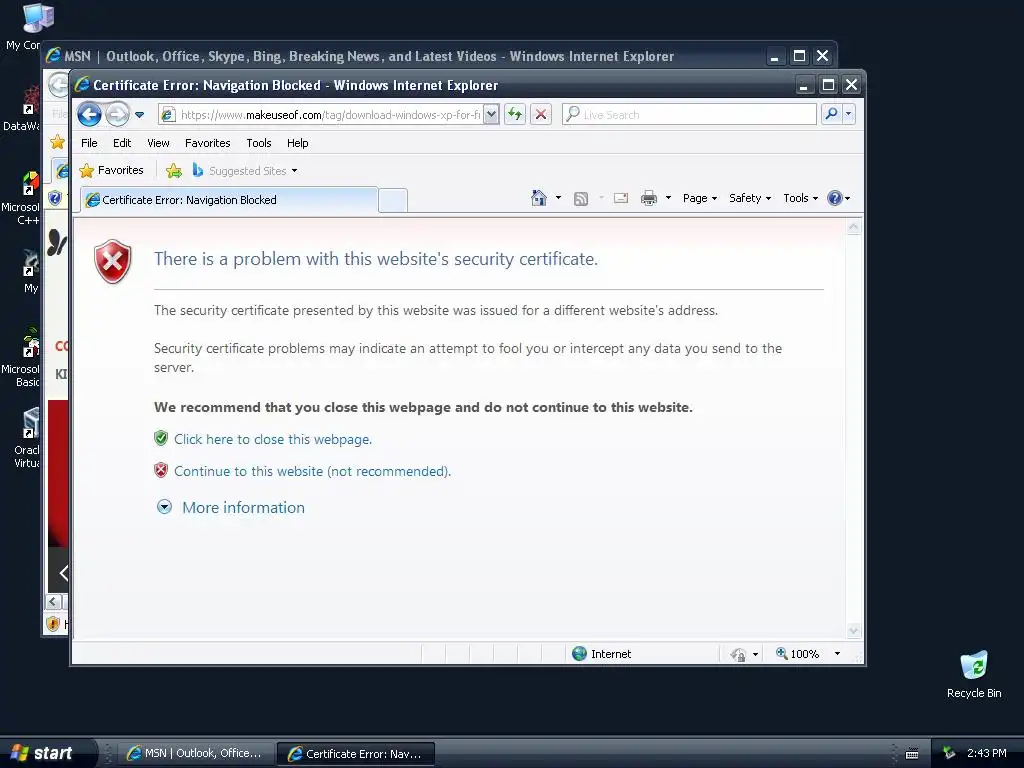Screen dimensions: 1024x768
Task: Click the favorites star in MSN window
Action: 57,142
